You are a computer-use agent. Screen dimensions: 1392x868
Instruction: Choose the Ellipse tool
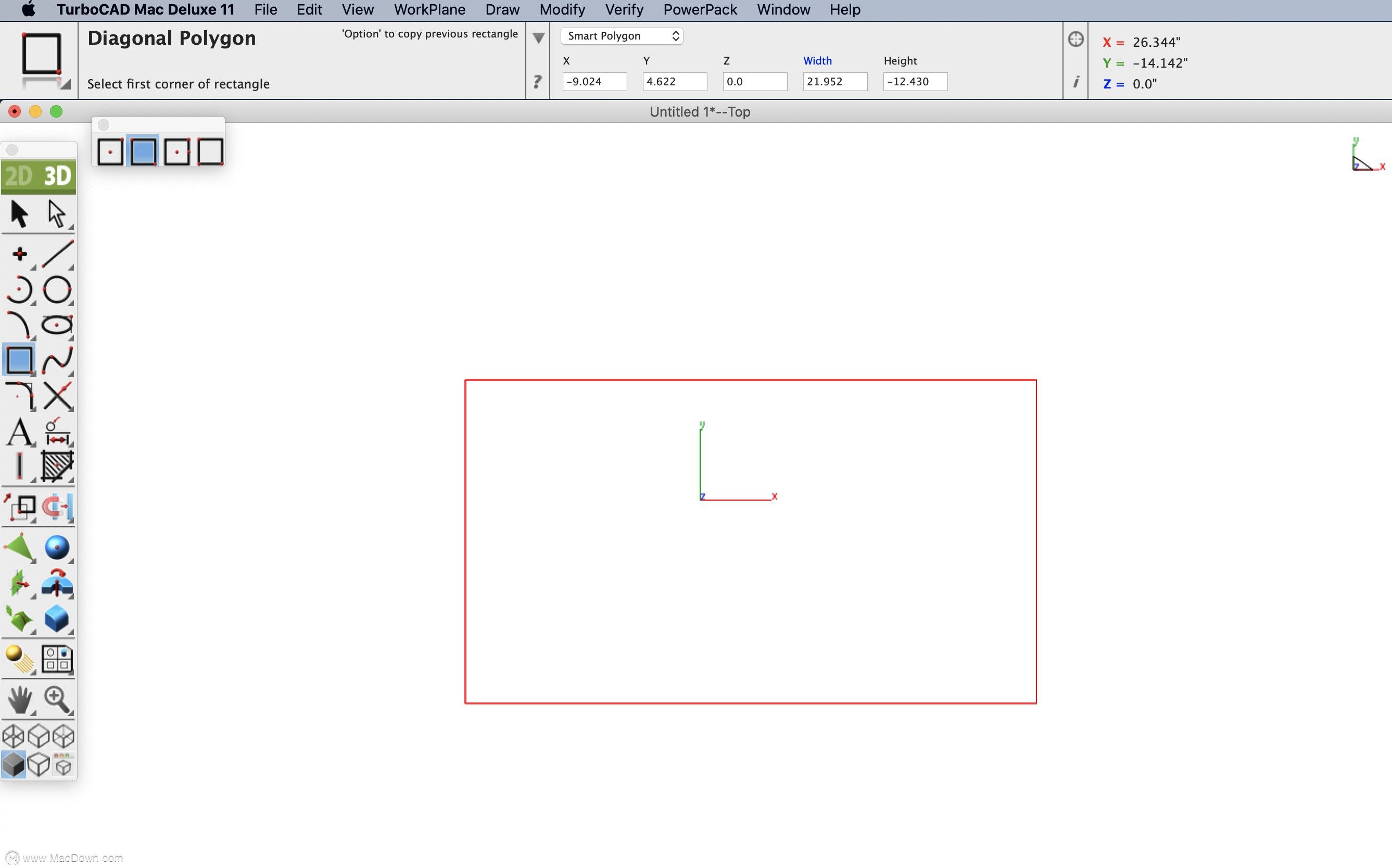click(57, 325)
